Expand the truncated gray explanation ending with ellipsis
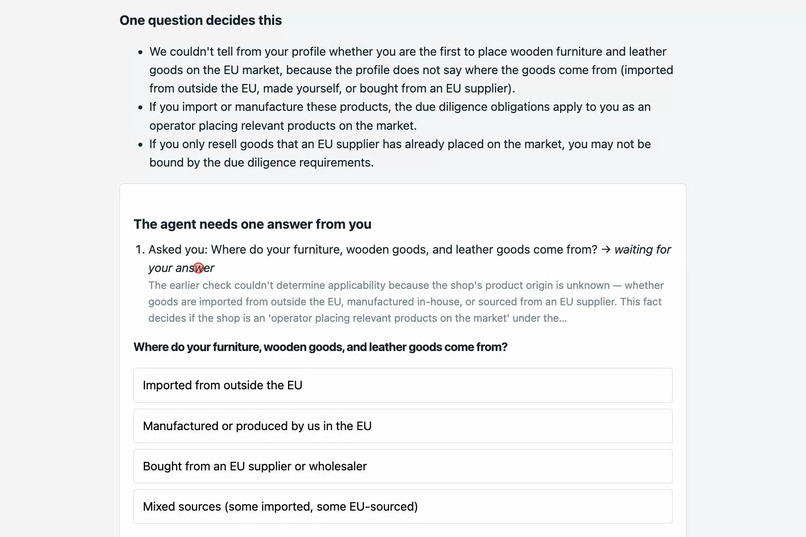 [405, 302]
